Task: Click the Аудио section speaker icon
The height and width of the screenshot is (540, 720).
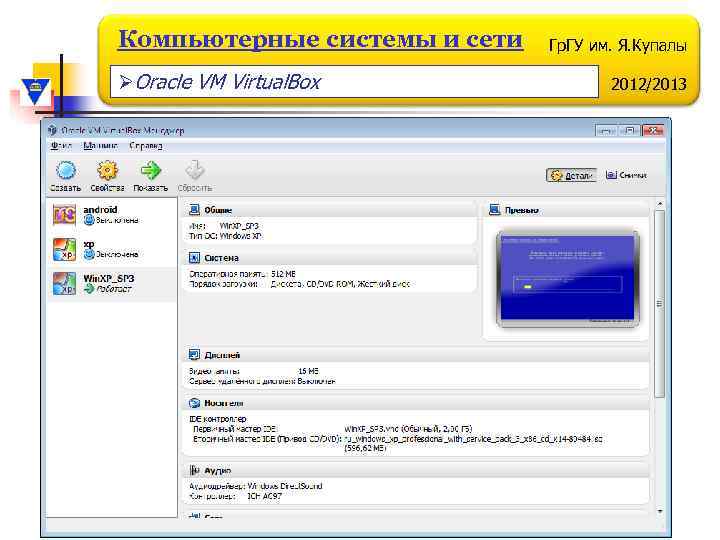Action: (194, 470)
